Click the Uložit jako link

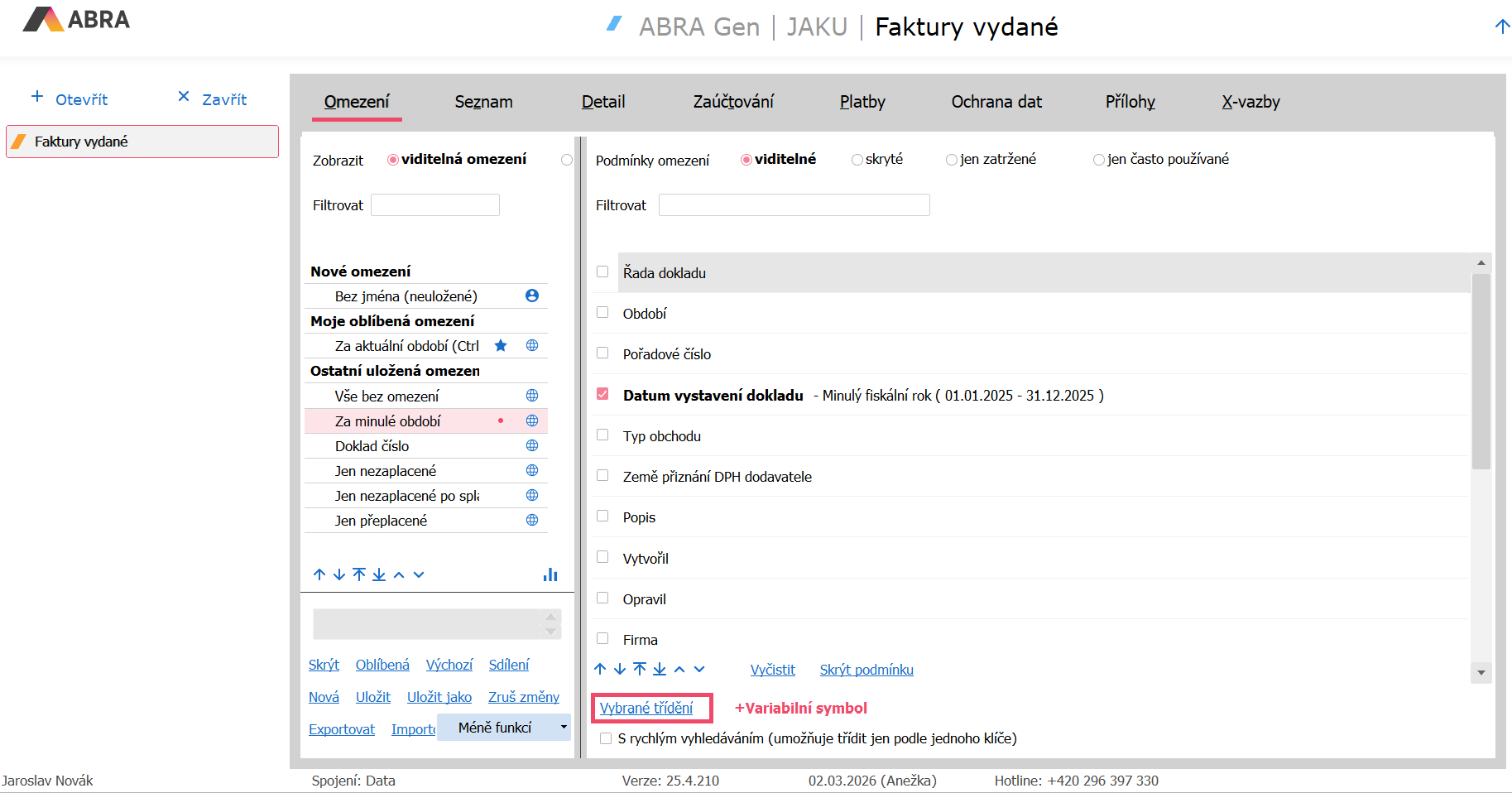pyautogui.click(x=439, y=697)
